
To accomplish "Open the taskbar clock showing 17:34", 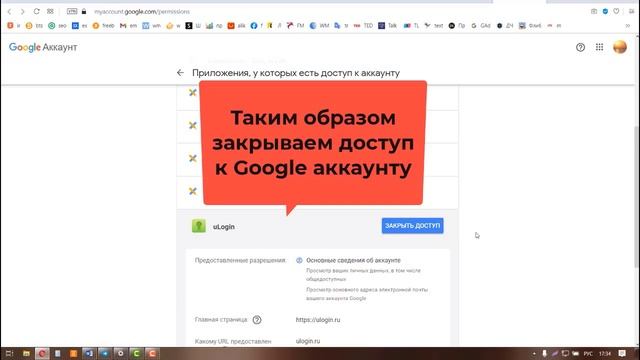I will 605,353.
